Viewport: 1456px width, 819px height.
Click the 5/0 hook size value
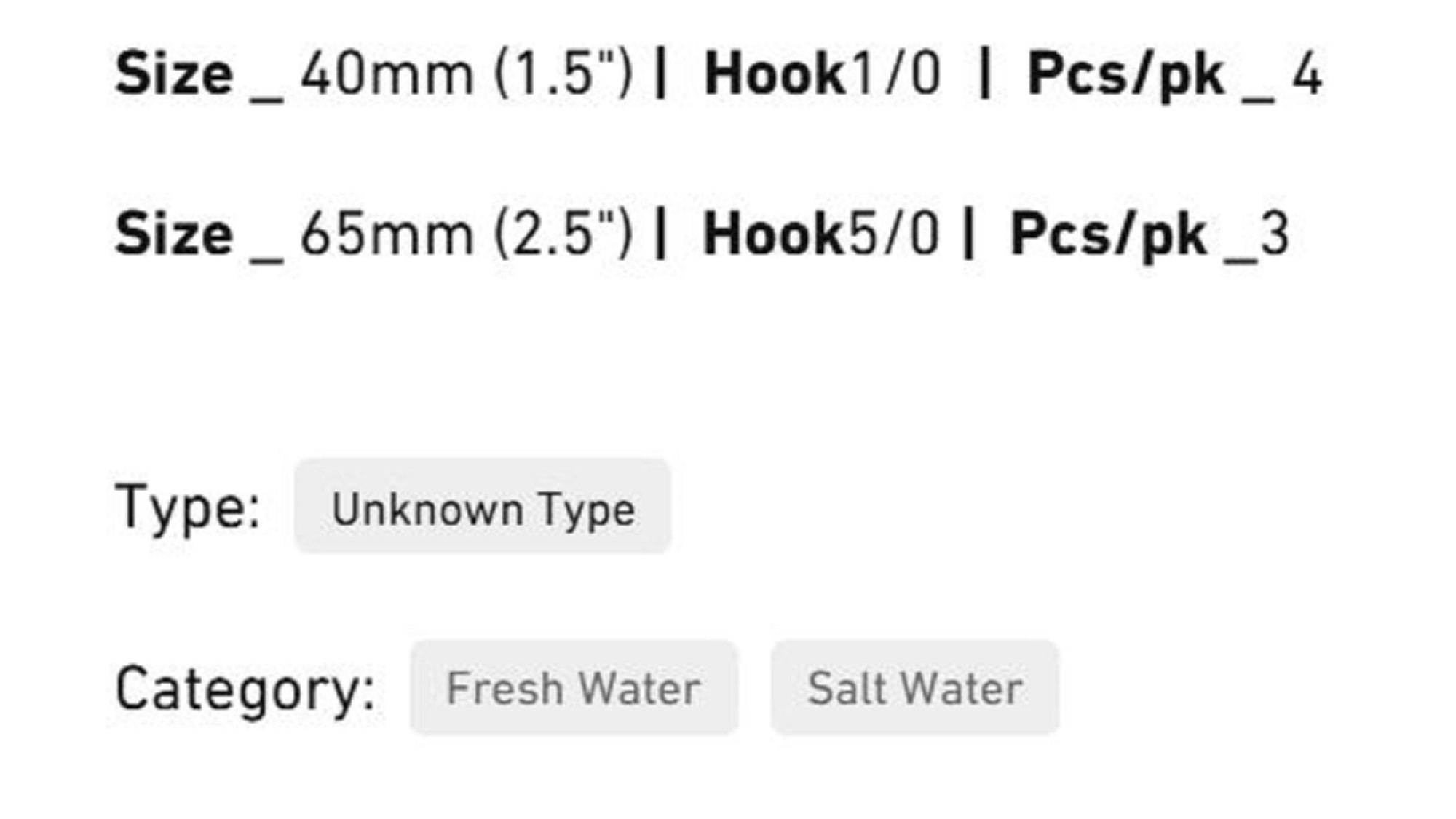[895, 234]
